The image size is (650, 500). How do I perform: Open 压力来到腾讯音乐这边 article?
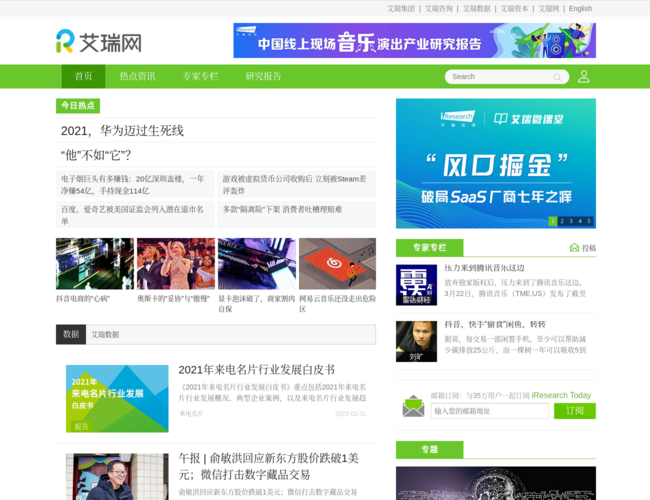[x=485, y=268]
